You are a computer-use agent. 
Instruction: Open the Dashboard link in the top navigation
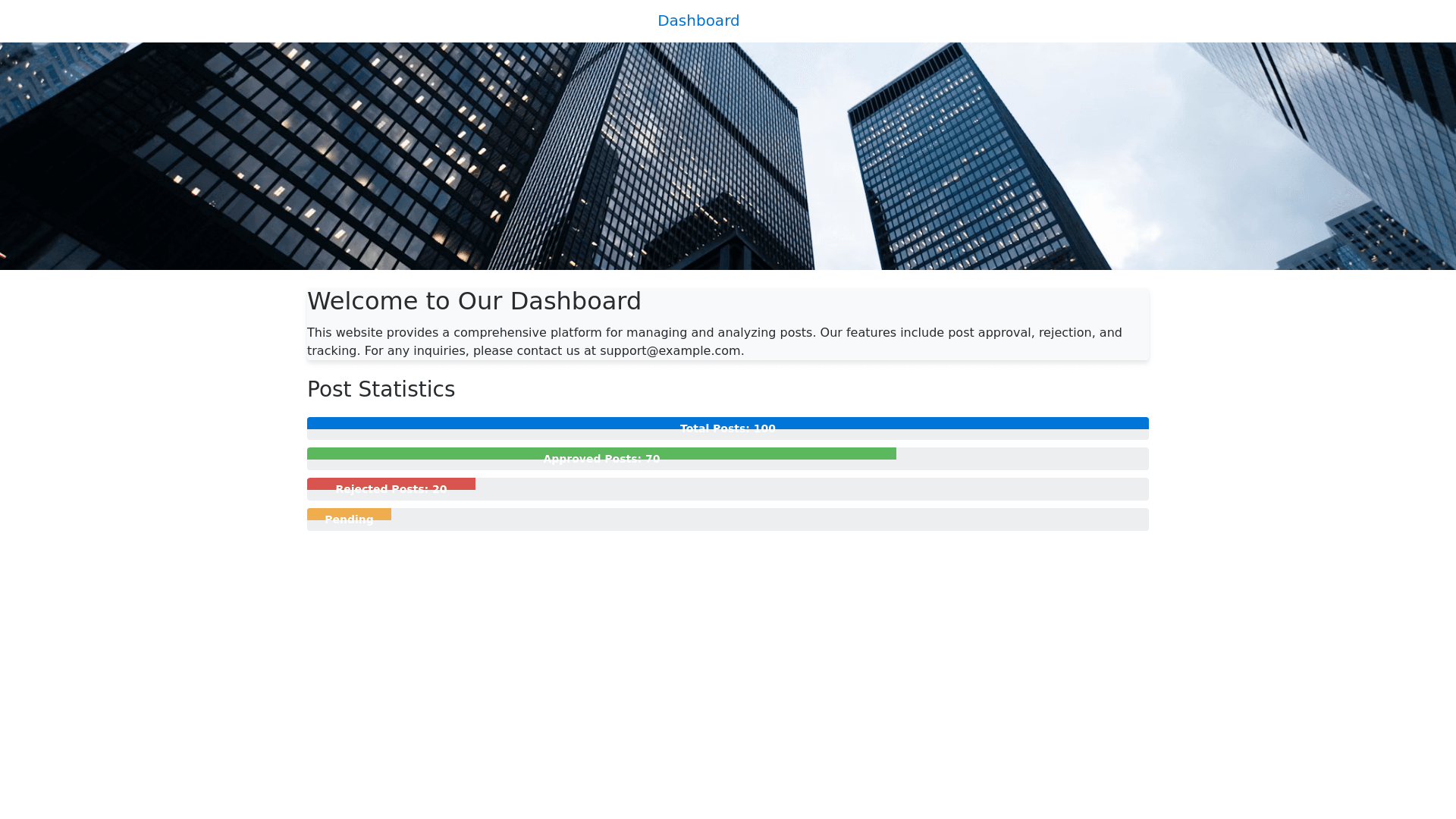(x=698, y=20)
